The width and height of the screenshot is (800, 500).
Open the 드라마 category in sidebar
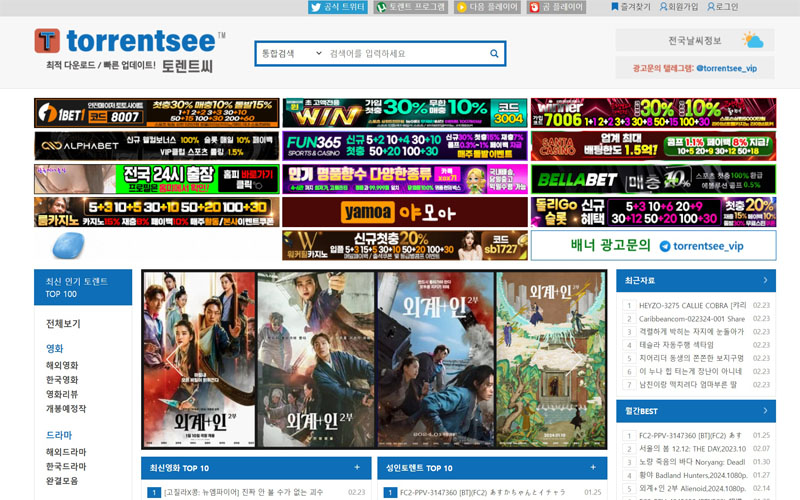tap(59, 435)
